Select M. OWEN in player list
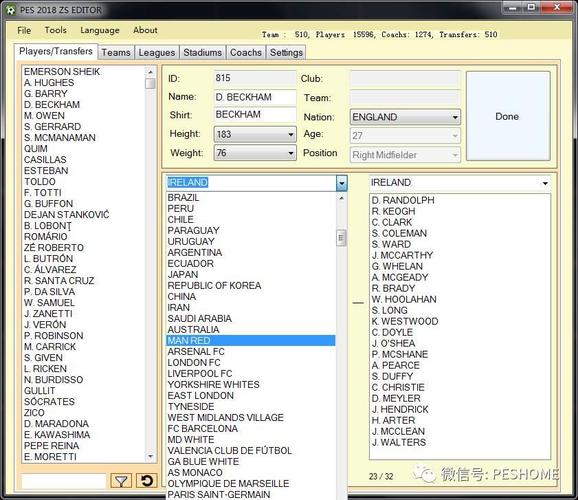 click(x=84, y=115)
